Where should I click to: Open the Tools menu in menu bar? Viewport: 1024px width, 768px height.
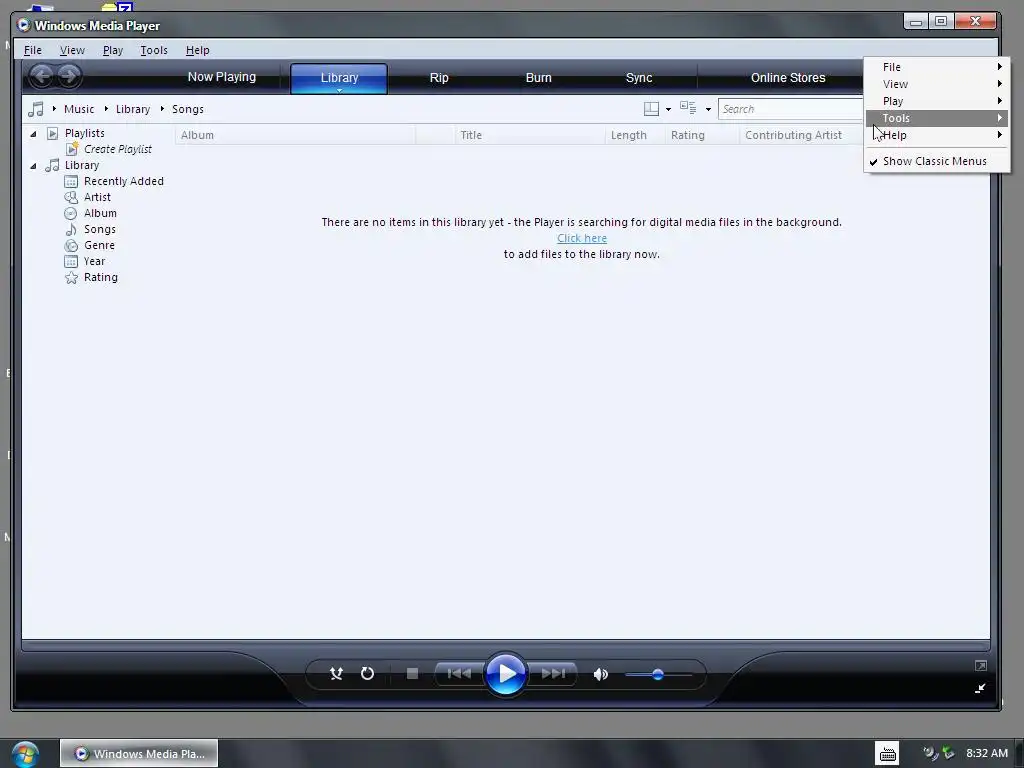click(154, 50)
